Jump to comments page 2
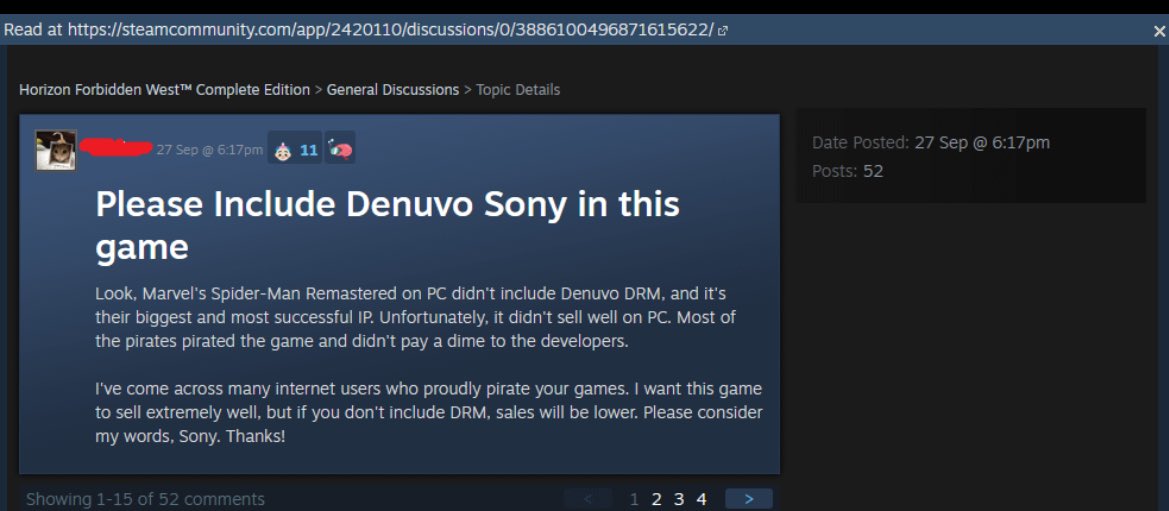The image size is (1169, 511). 657,498
